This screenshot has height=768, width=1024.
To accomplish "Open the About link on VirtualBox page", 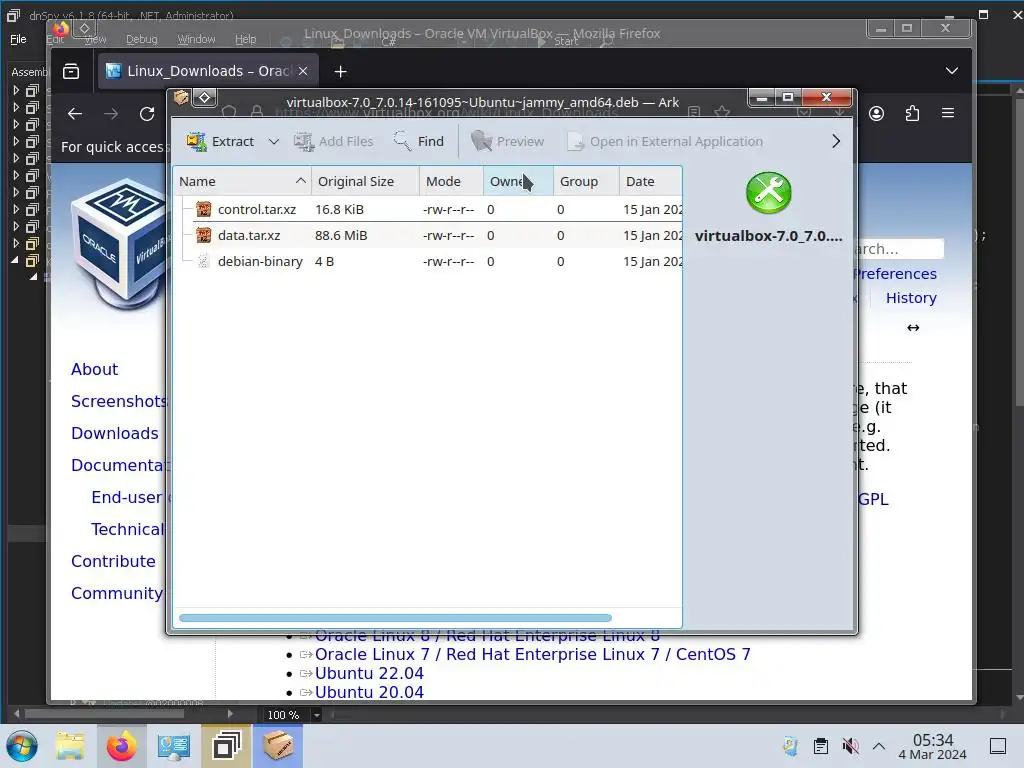I will [x=94, y=370].
